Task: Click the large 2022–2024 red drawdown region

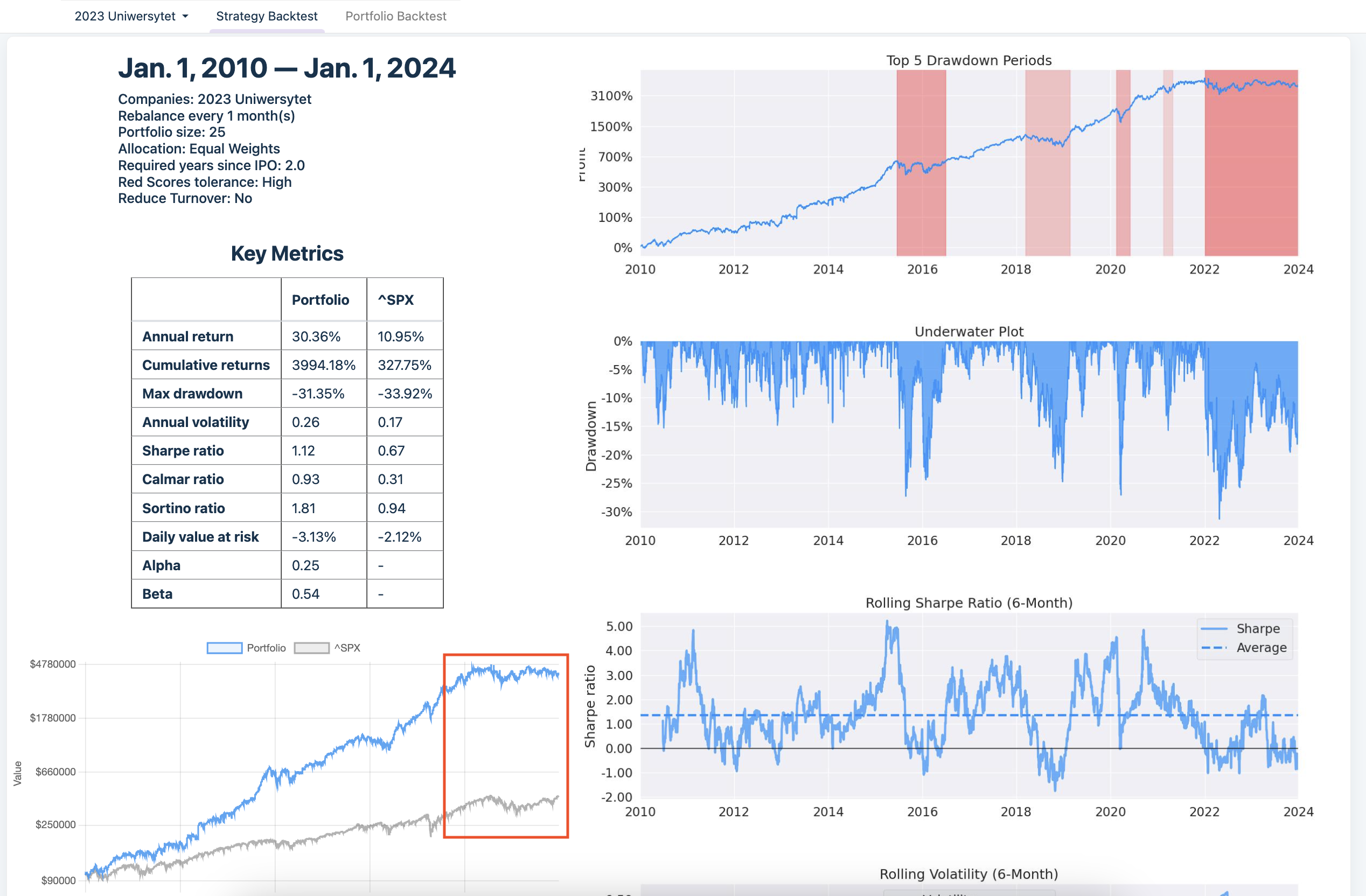Action: (1251, 172)
